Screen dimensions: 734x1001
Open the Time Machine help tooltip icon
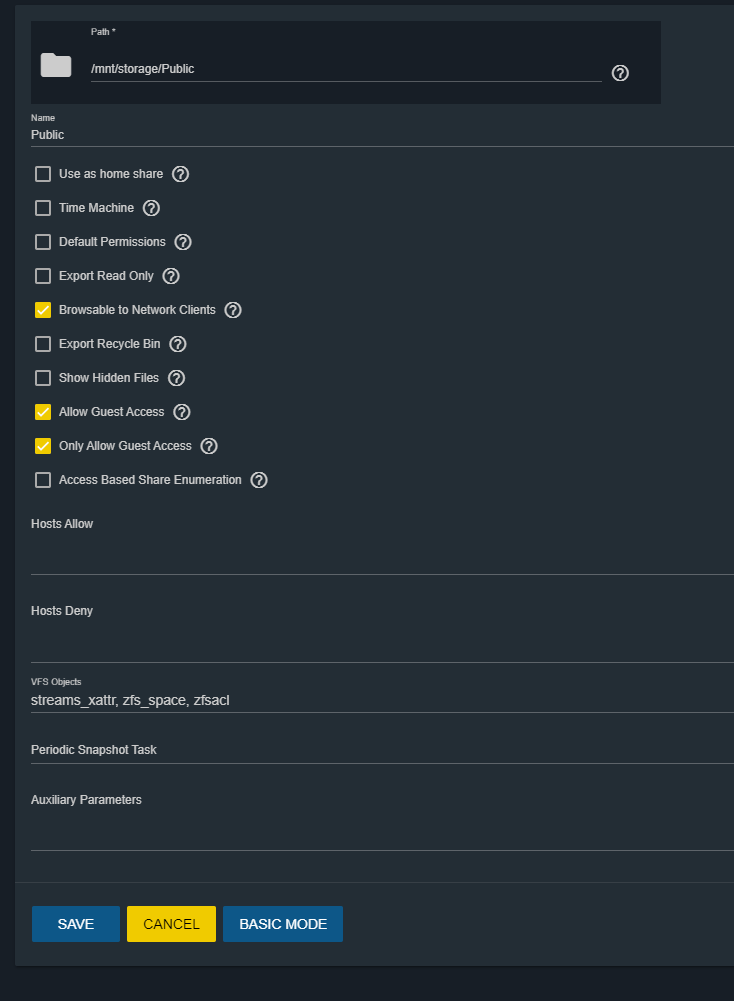point(151,208)
